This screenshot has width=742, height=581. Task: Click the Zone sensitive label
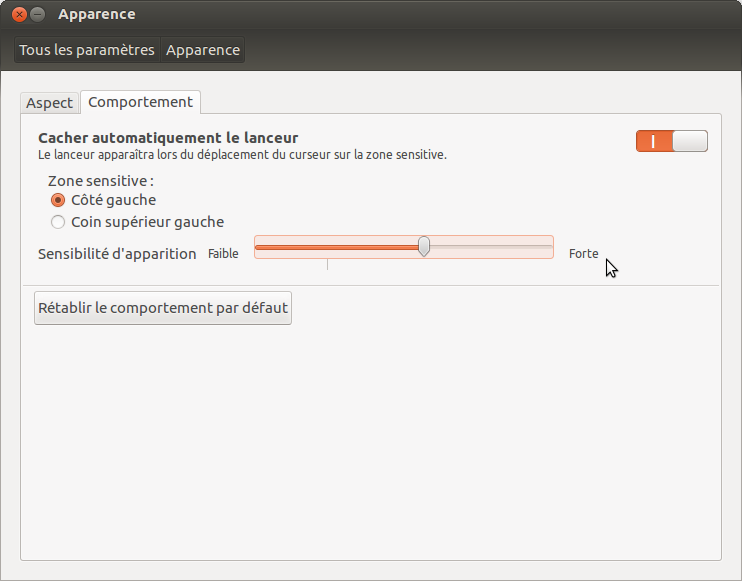[101, 181]
